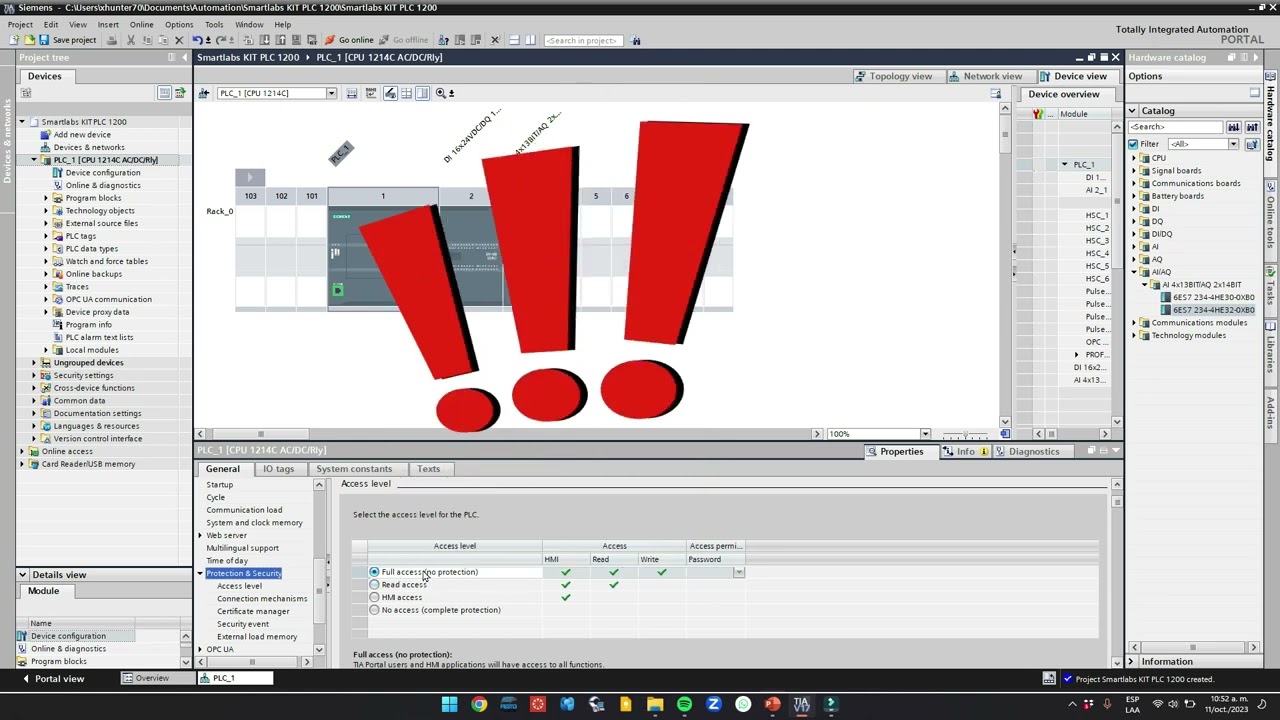This screenshot has width=1280, height=720.
Task: Click the Download to device icon
Action: coord(265,40)
